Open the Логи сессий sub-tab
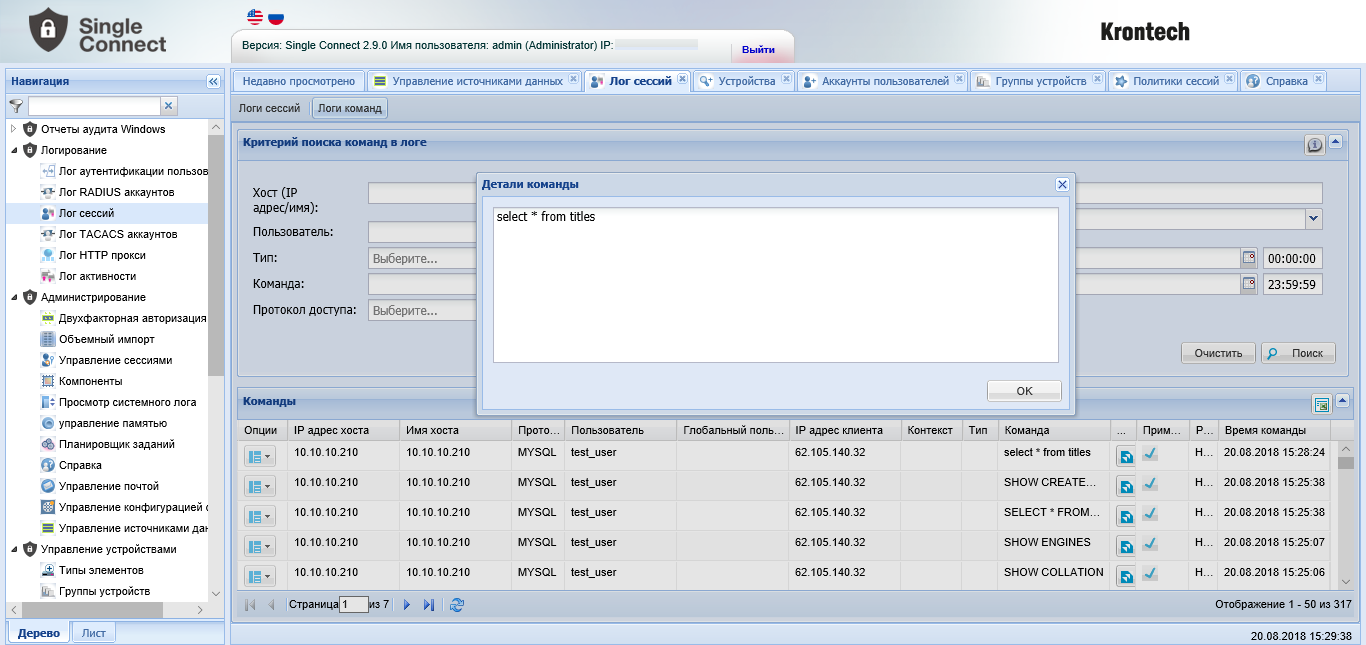Image resolution: width=1366 pixels, height=645 pixels. (x=269, y=108)
